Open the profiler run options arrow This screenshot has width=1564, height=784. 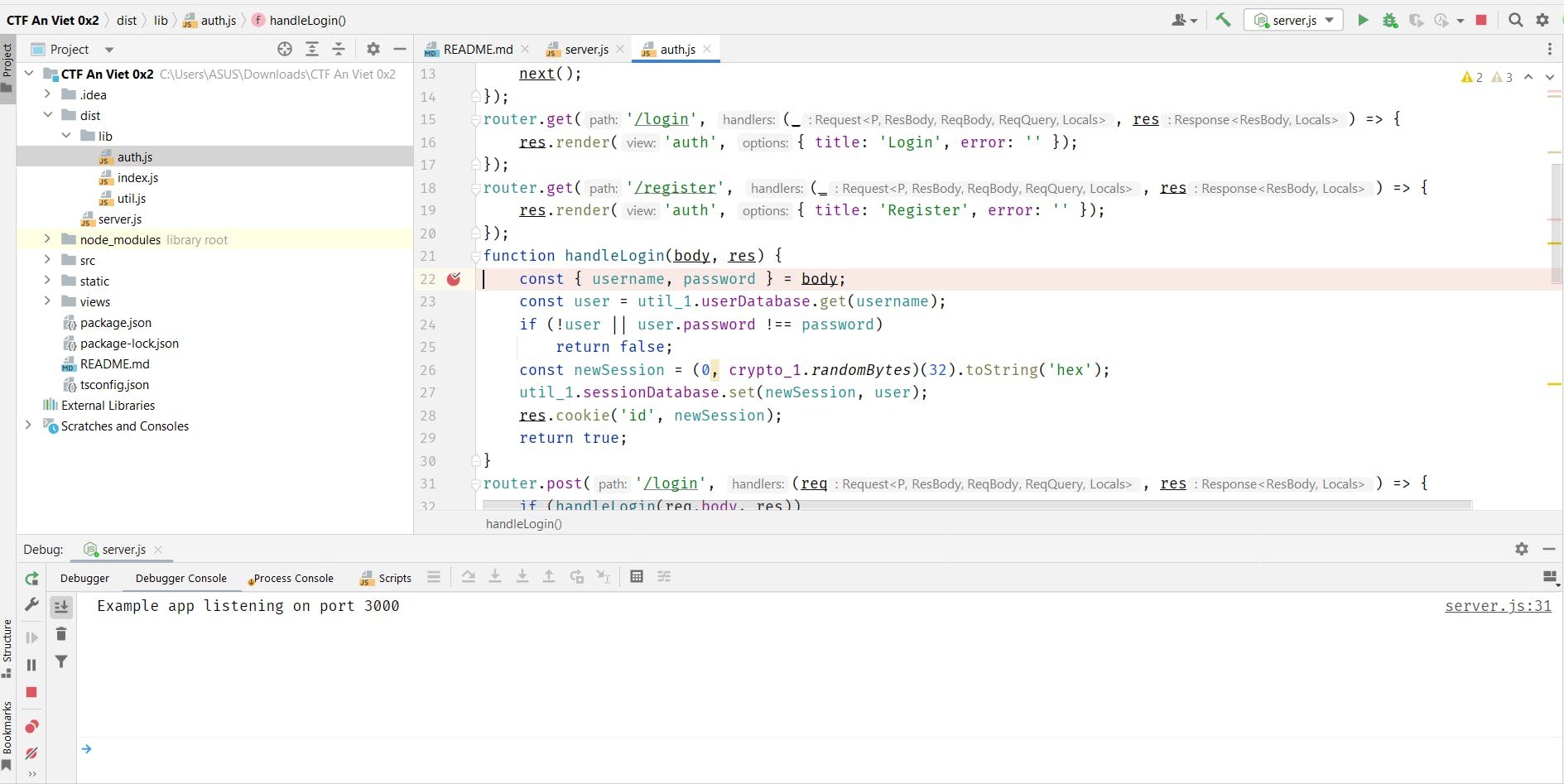coord(1461,21)
